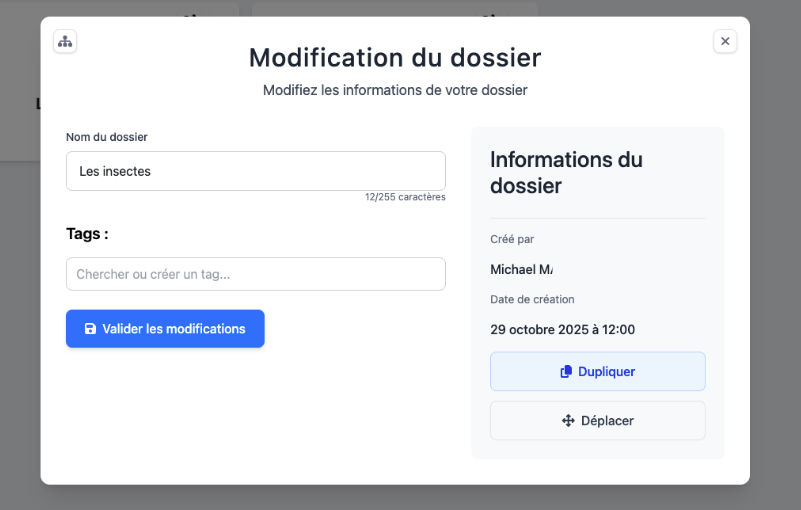801x510 pixels.
Task: Move the folder using the Déplacer button
Action: point(597,421)
